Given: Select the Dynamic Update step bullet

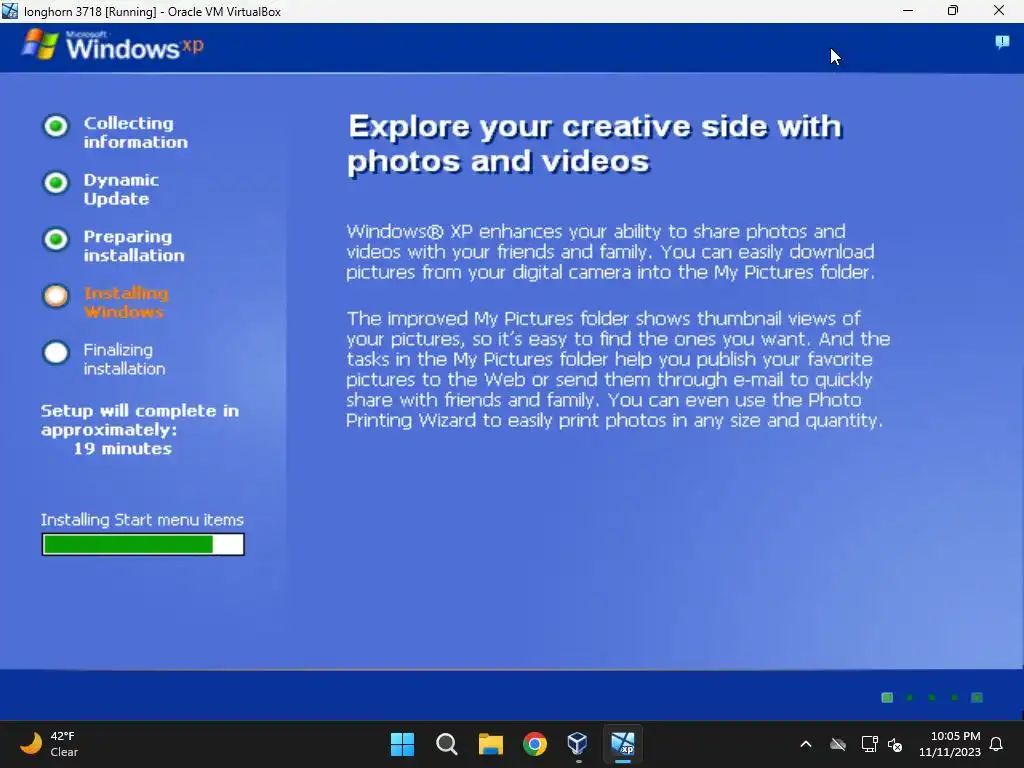Looking at the screenshot, I should pos(56,183).
